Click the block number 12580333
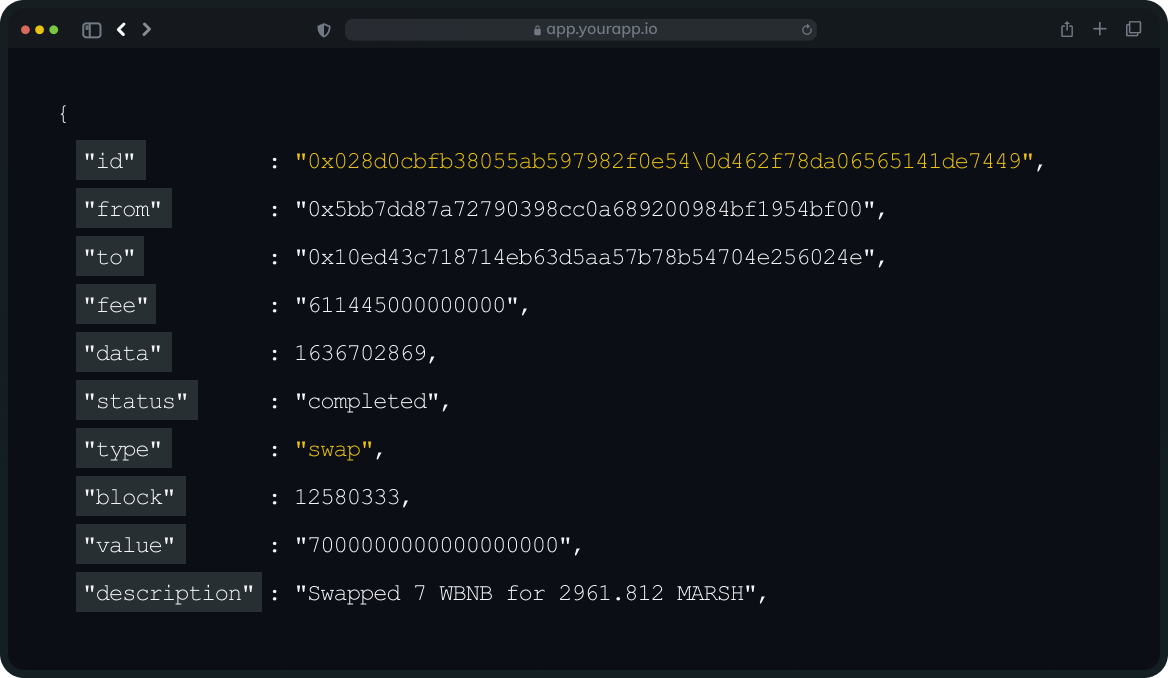Viewport: 1168px width, 678px height. pos(346,497)
